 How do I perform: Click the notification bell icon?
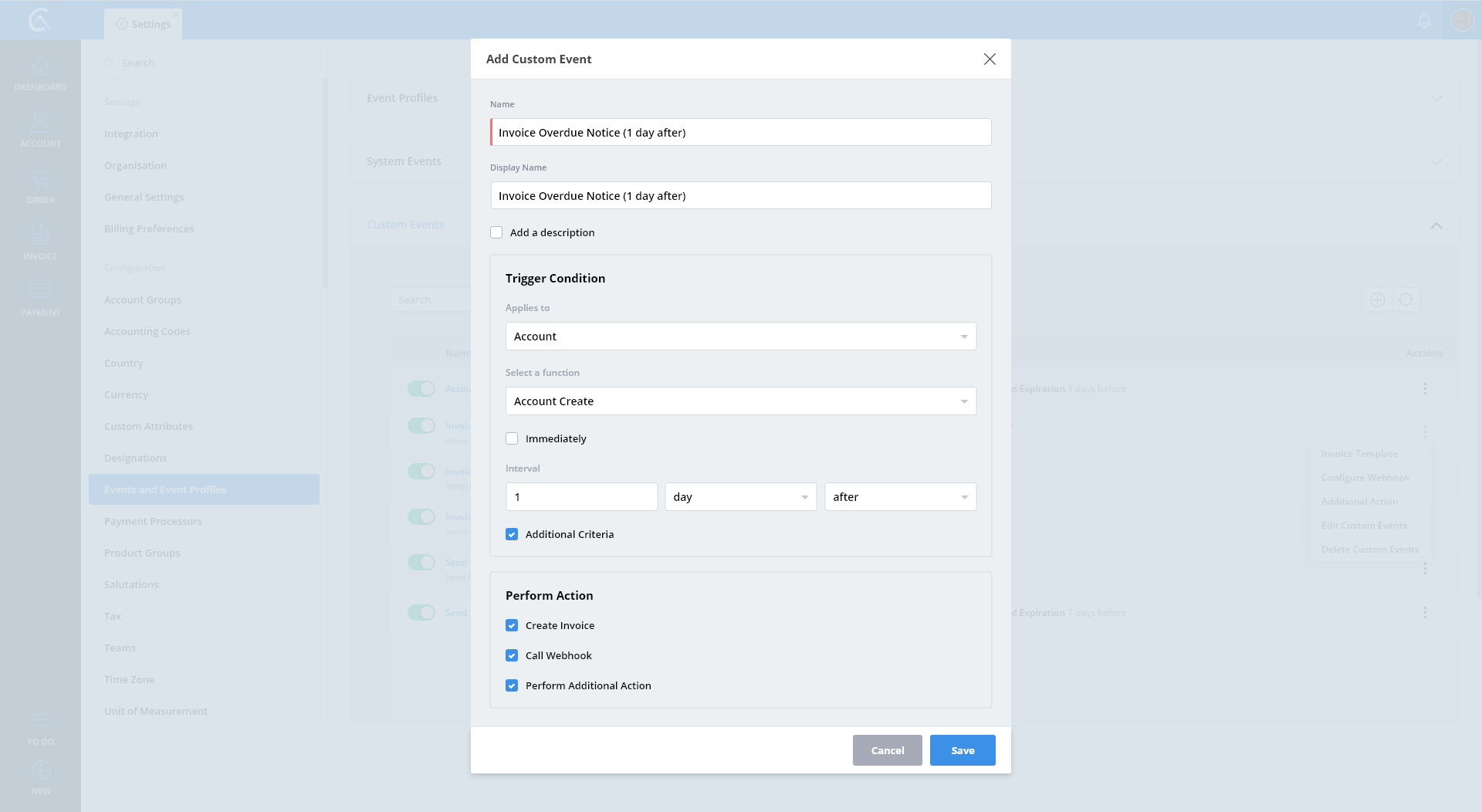point(1424,20)
